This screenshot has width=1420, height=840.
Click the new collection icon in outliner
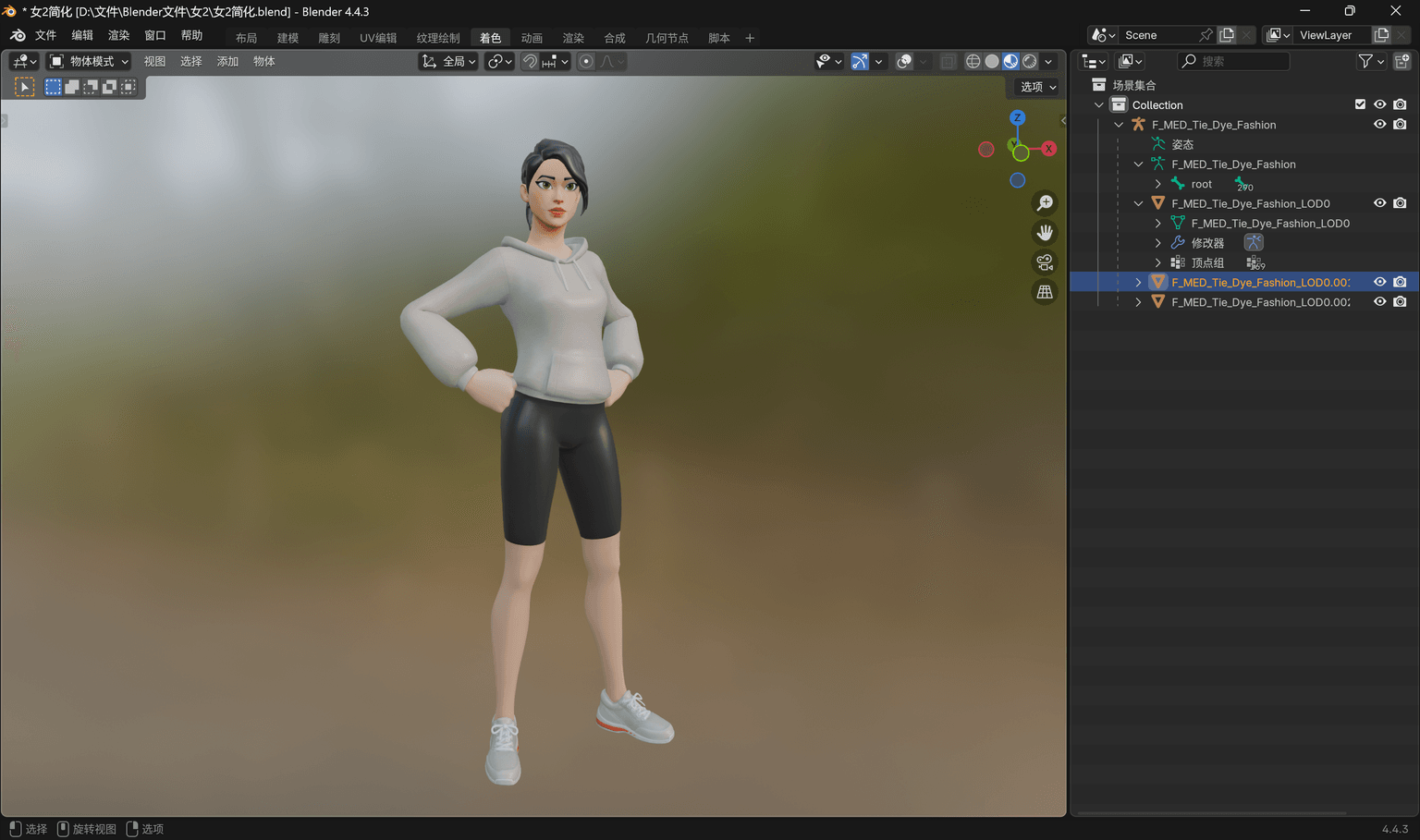(x=1402, y=61)
